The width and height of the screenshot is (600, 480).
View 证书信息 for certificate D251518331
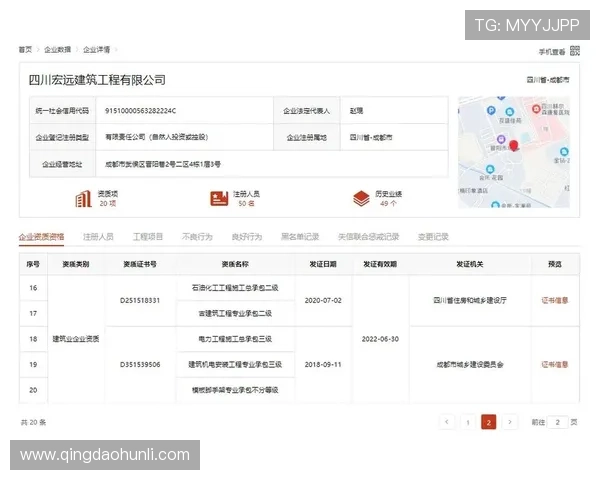tap(555, 300)
